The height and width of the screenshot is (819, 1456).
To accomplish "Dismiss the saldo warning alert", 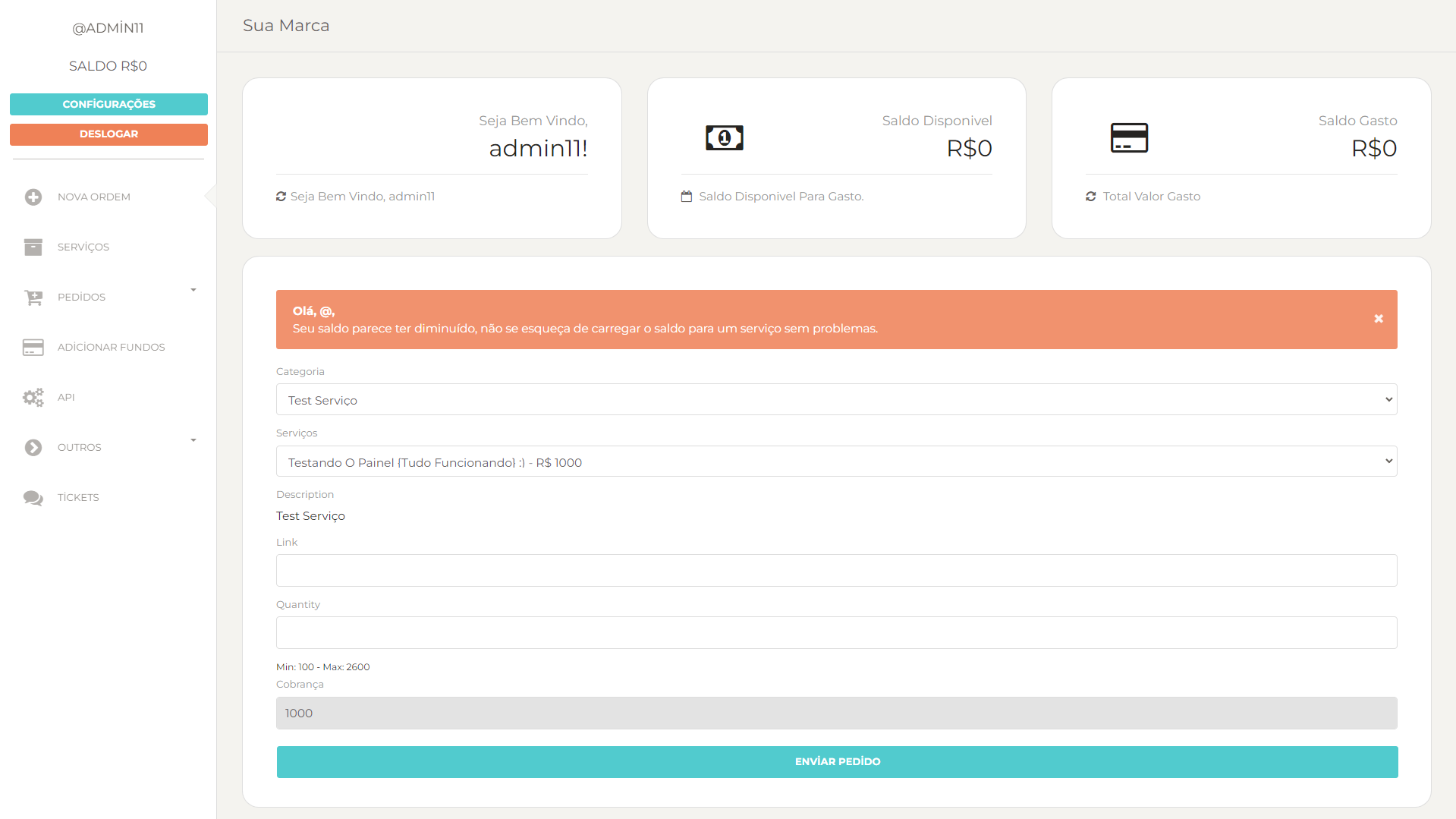I will (x=1378, y=319).
